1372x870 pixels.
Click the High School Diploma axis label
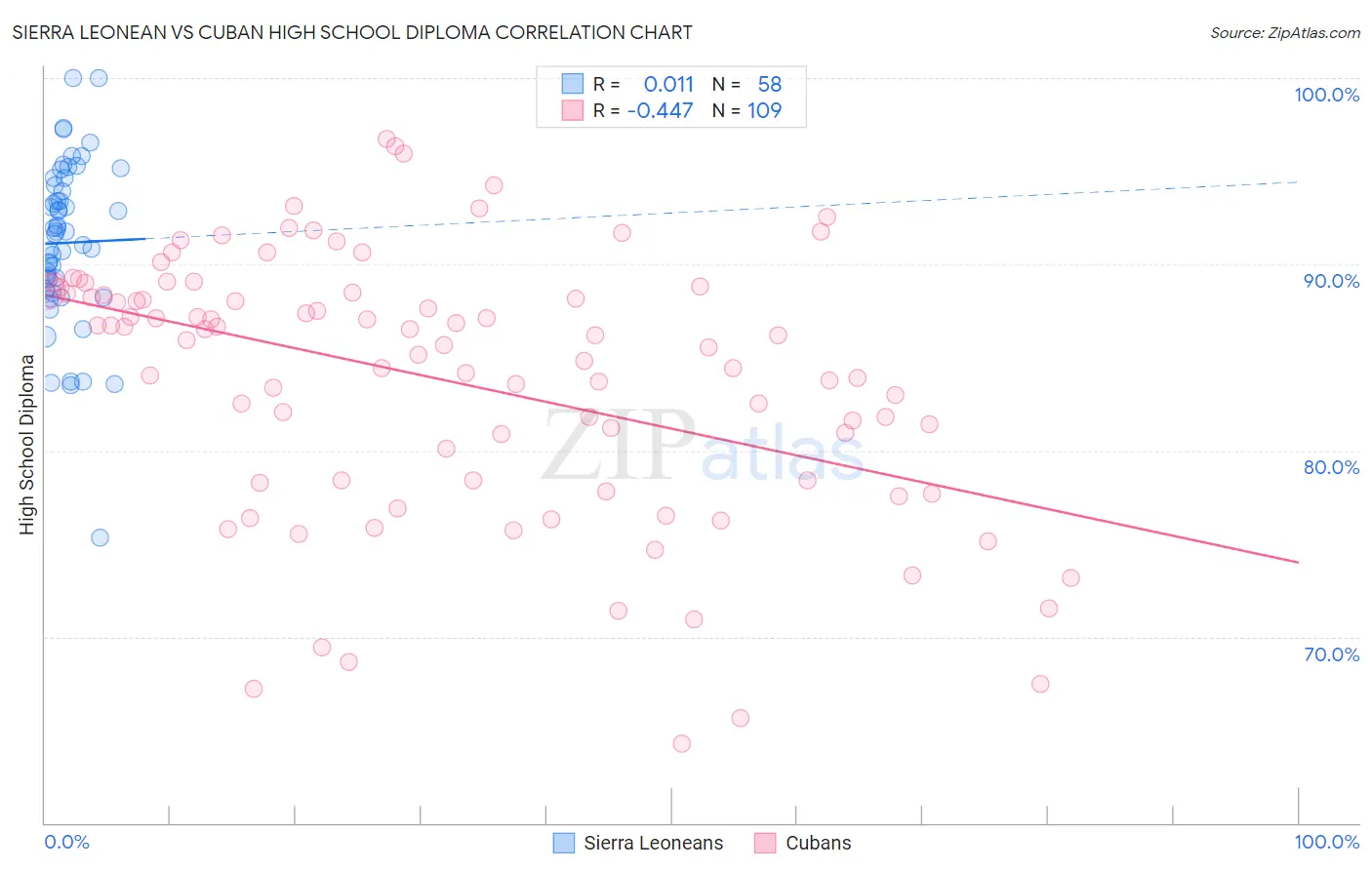point(26,444)
